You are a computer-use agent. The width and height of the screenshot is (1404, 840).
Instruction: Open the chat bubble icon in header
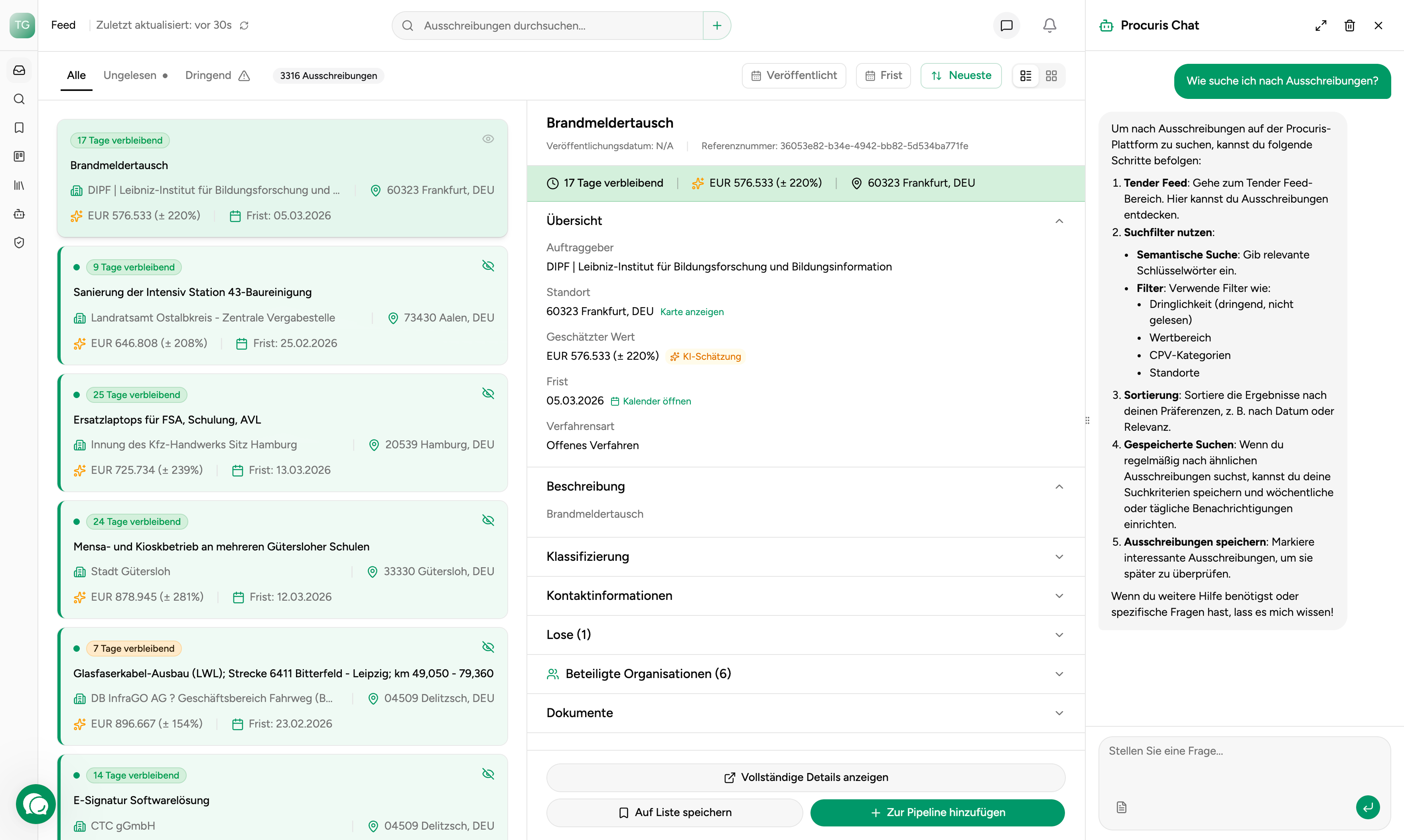coord(1006,26)
